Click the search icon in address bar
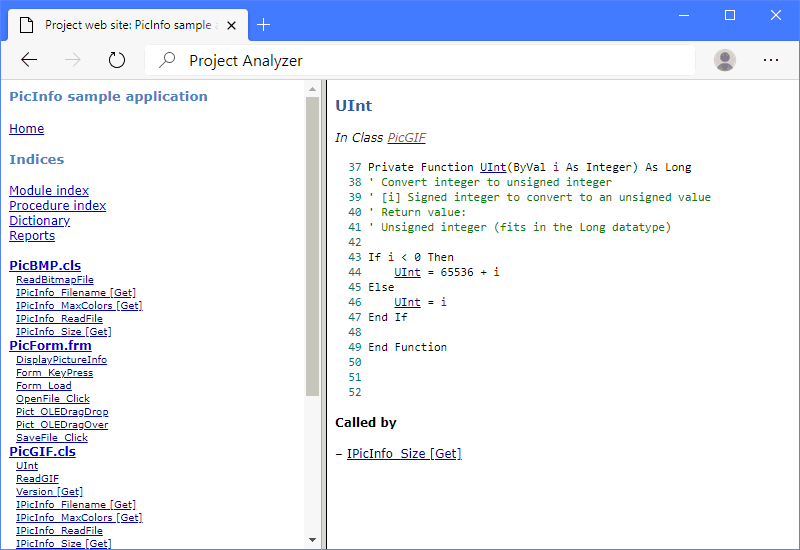Image resolution: width=800 pixels, height=550 pixels. [166, 61]
